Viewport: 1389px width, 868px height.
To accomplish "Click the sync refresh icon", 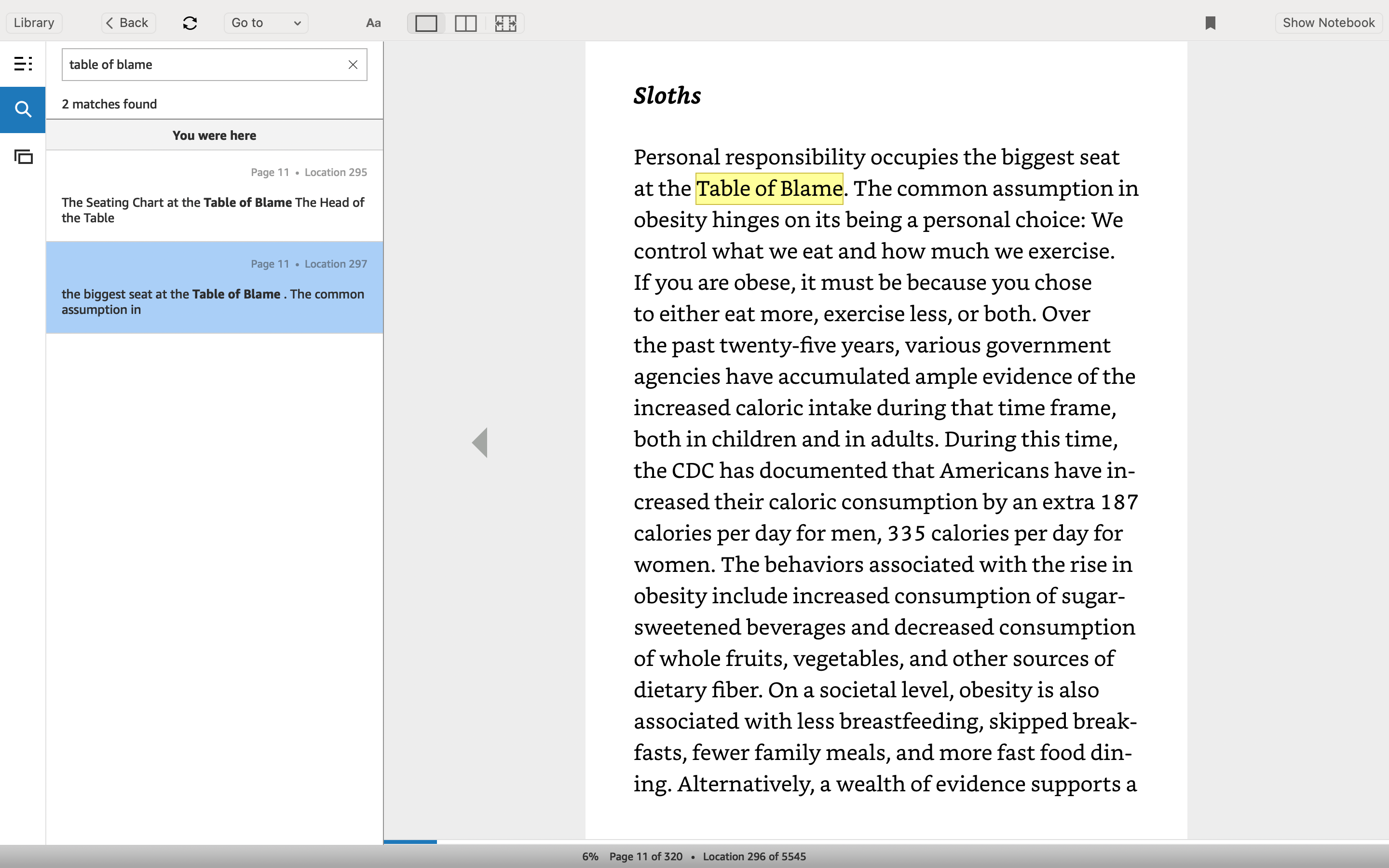I will (190, 23).
